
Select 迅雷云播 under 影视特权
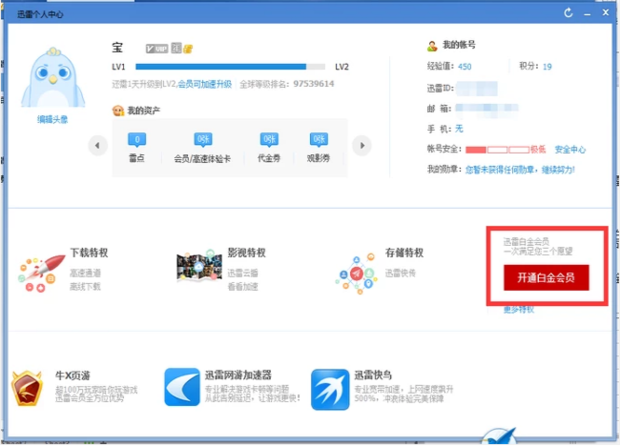pyautogui.click(x=242, y=273)
